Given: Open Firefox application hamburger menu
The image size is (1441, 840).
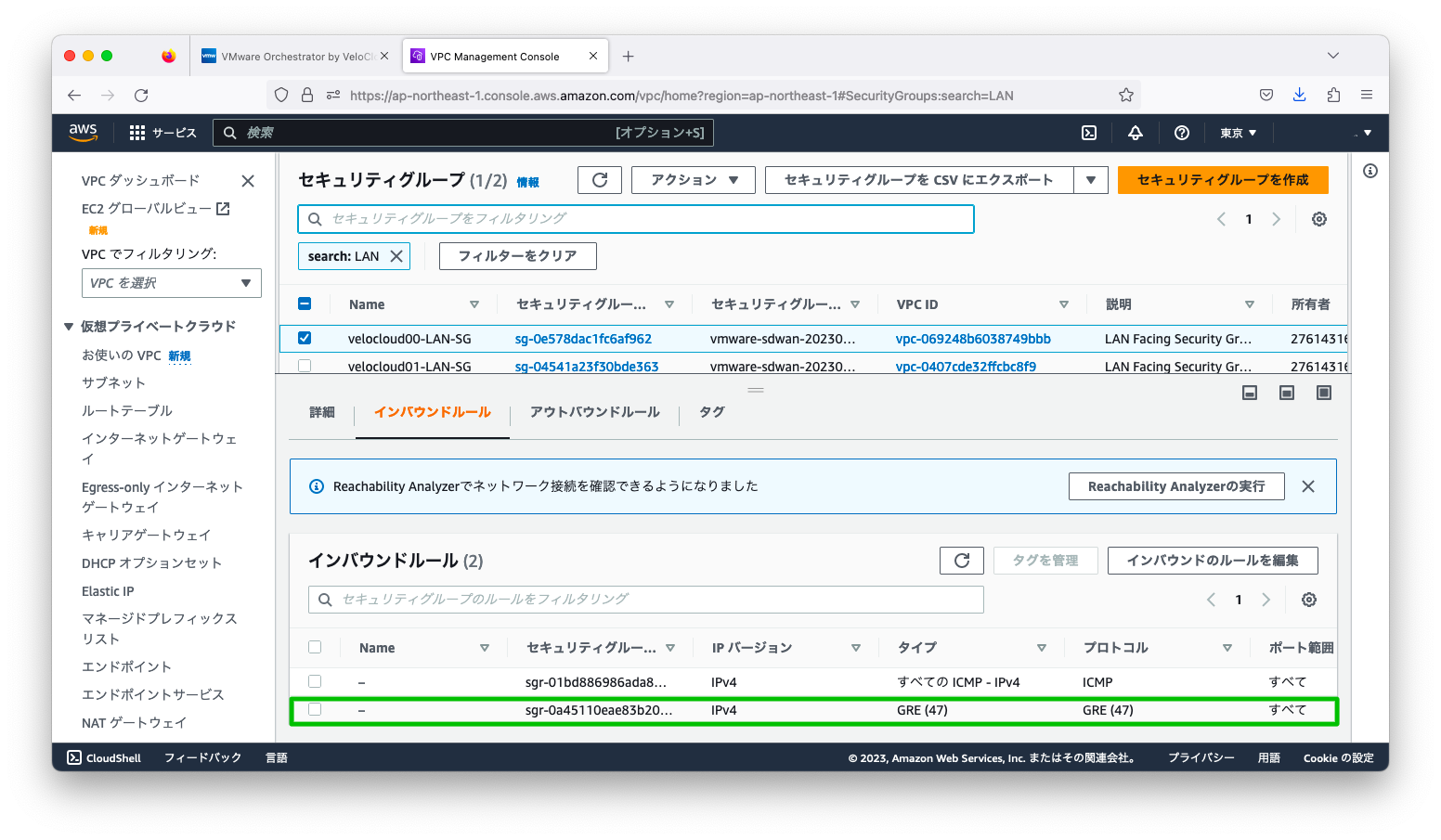Looking at the screenshot, I should [1367, 95].
